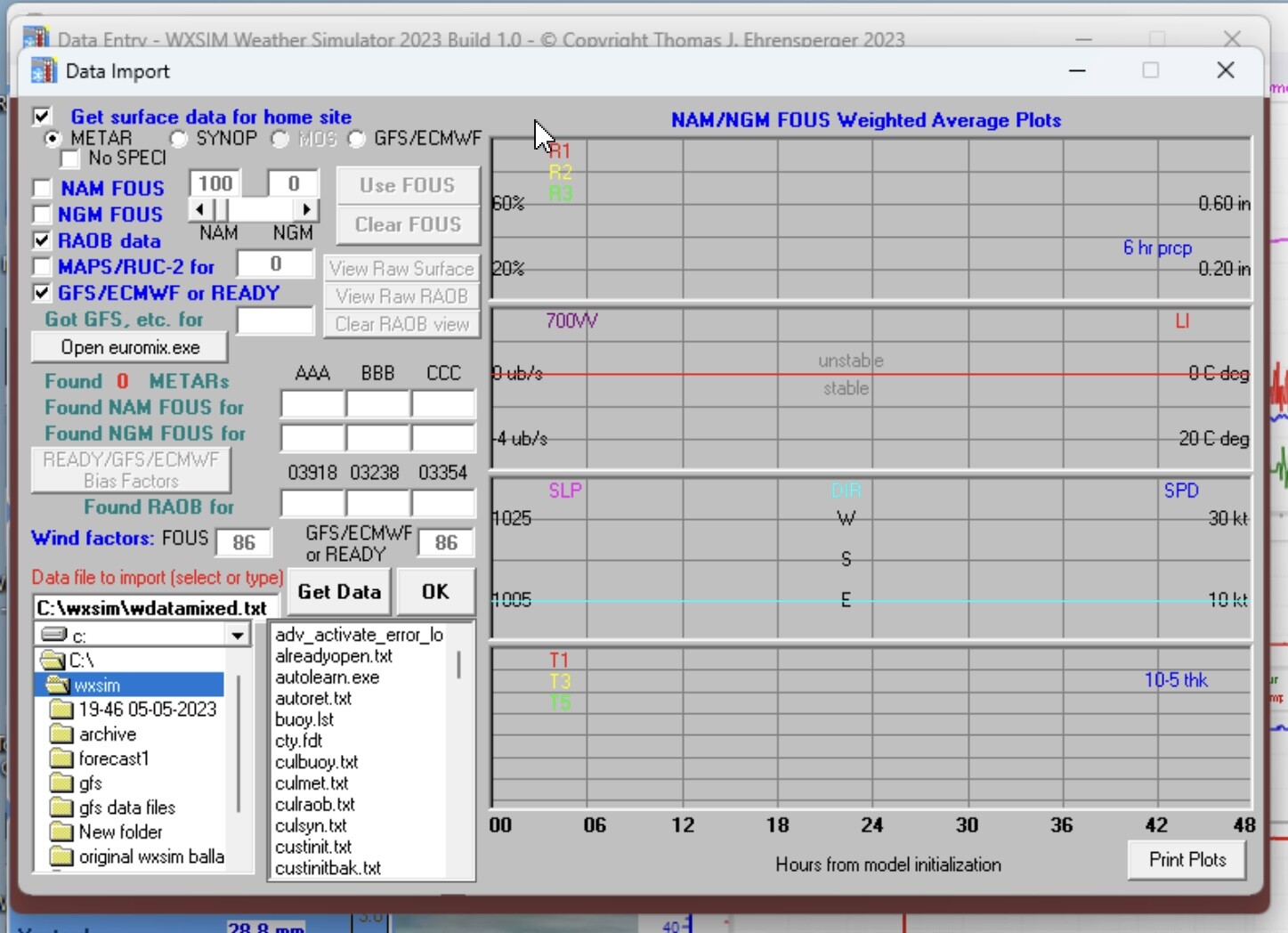This screenshot has width=1288, height=933.
Task: Click the Open euromix.exe button
Action: 130,347
